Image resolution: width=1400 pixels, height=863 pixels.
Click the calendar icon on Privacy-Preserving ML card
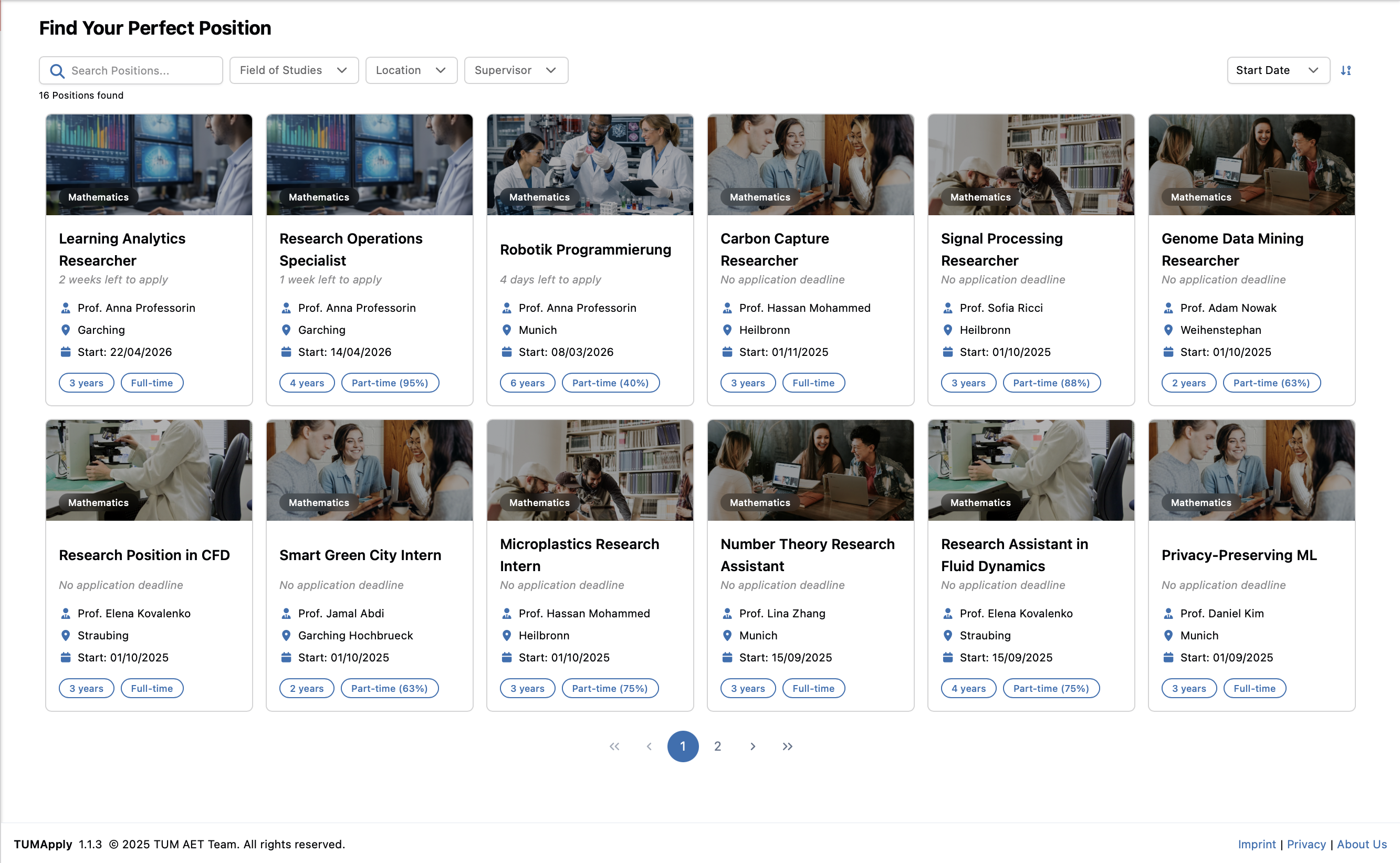(x=1168, y=658)
